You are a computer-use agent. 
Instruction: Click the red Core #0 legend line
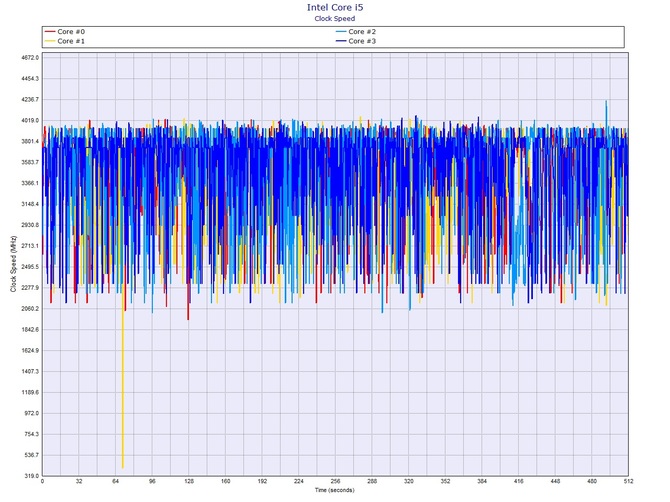click(x=50, y=32)
